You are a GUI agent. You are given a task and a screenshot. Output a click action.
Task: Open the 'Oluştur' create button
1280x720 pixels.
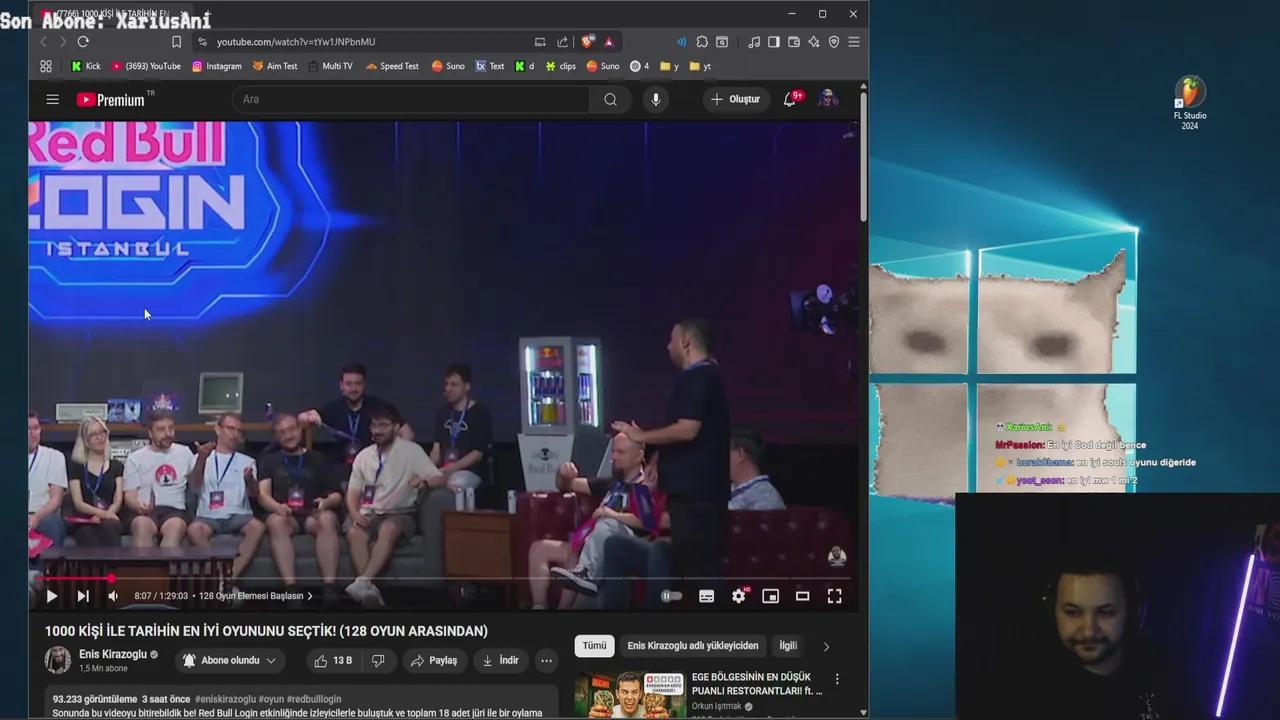click(736, 99)
